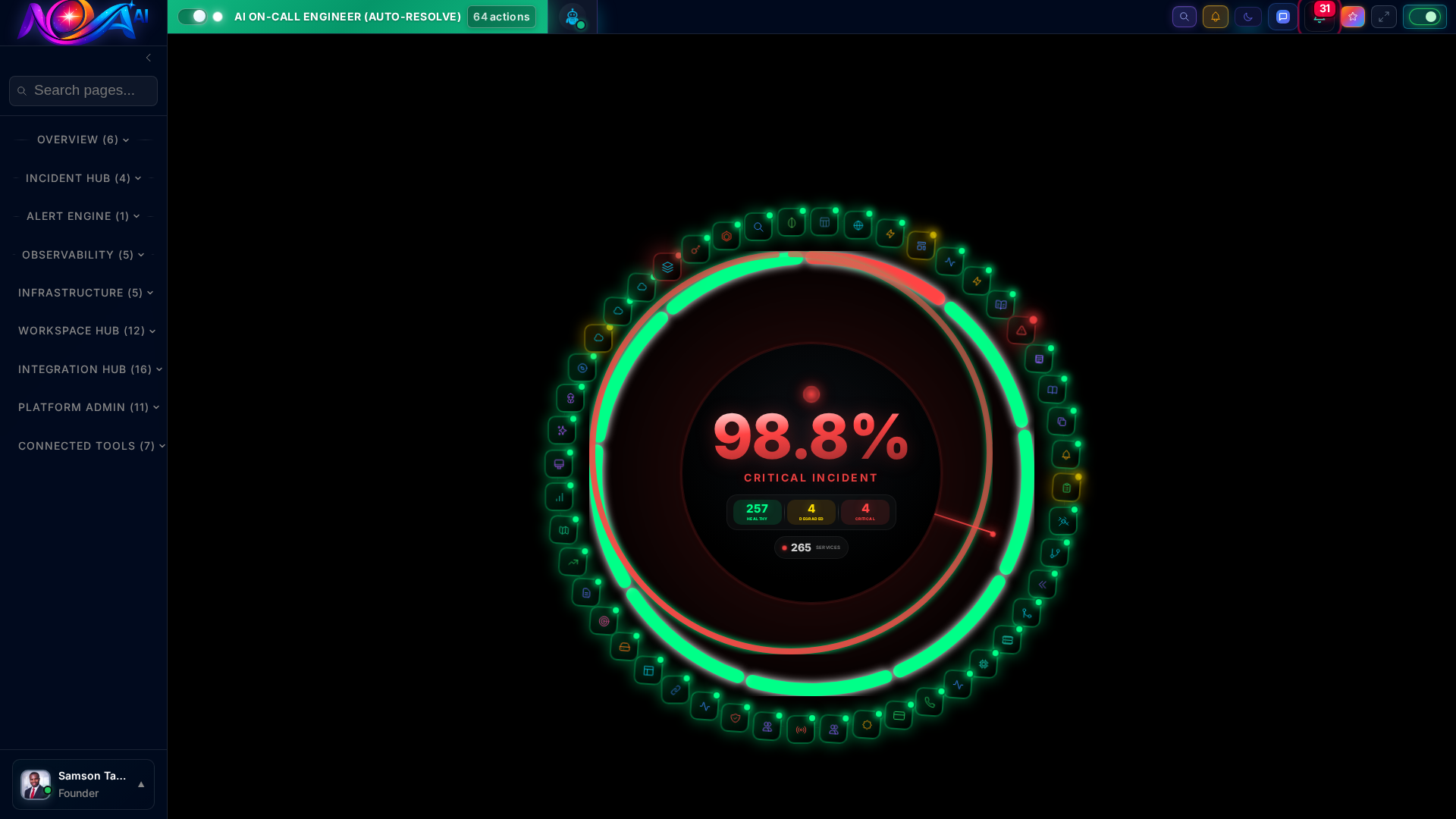Click the Search pages input field
The width and height of the screenshot is (1456, 819).
[83, 90]
